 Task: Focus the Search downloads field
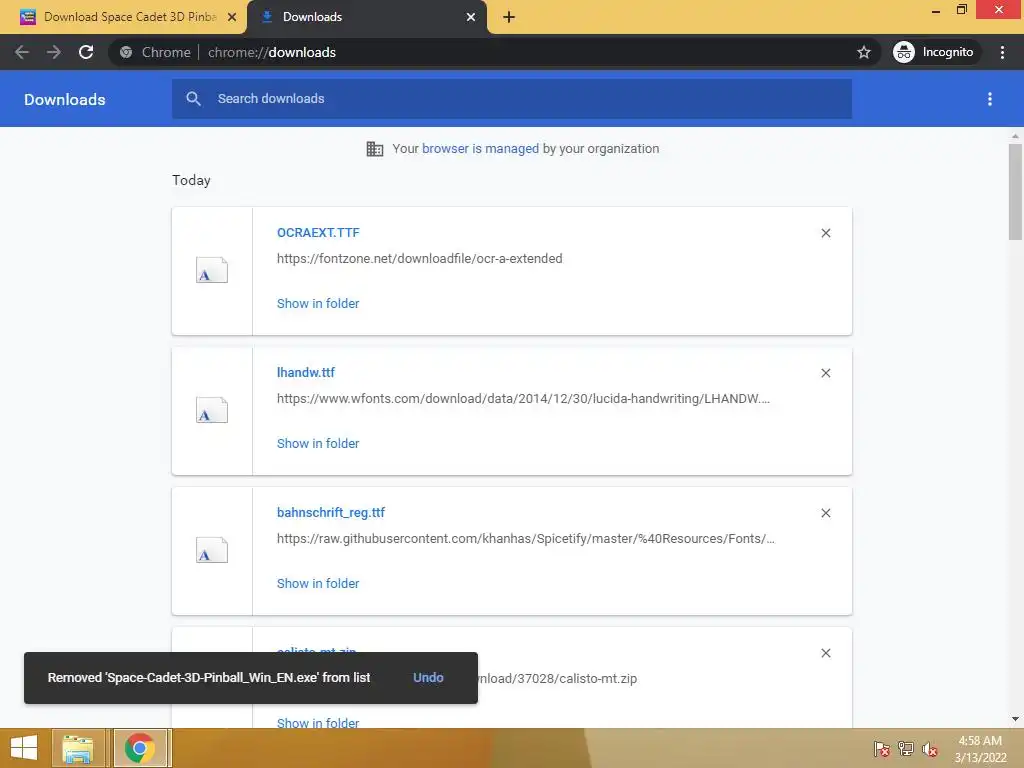[512, 99]
